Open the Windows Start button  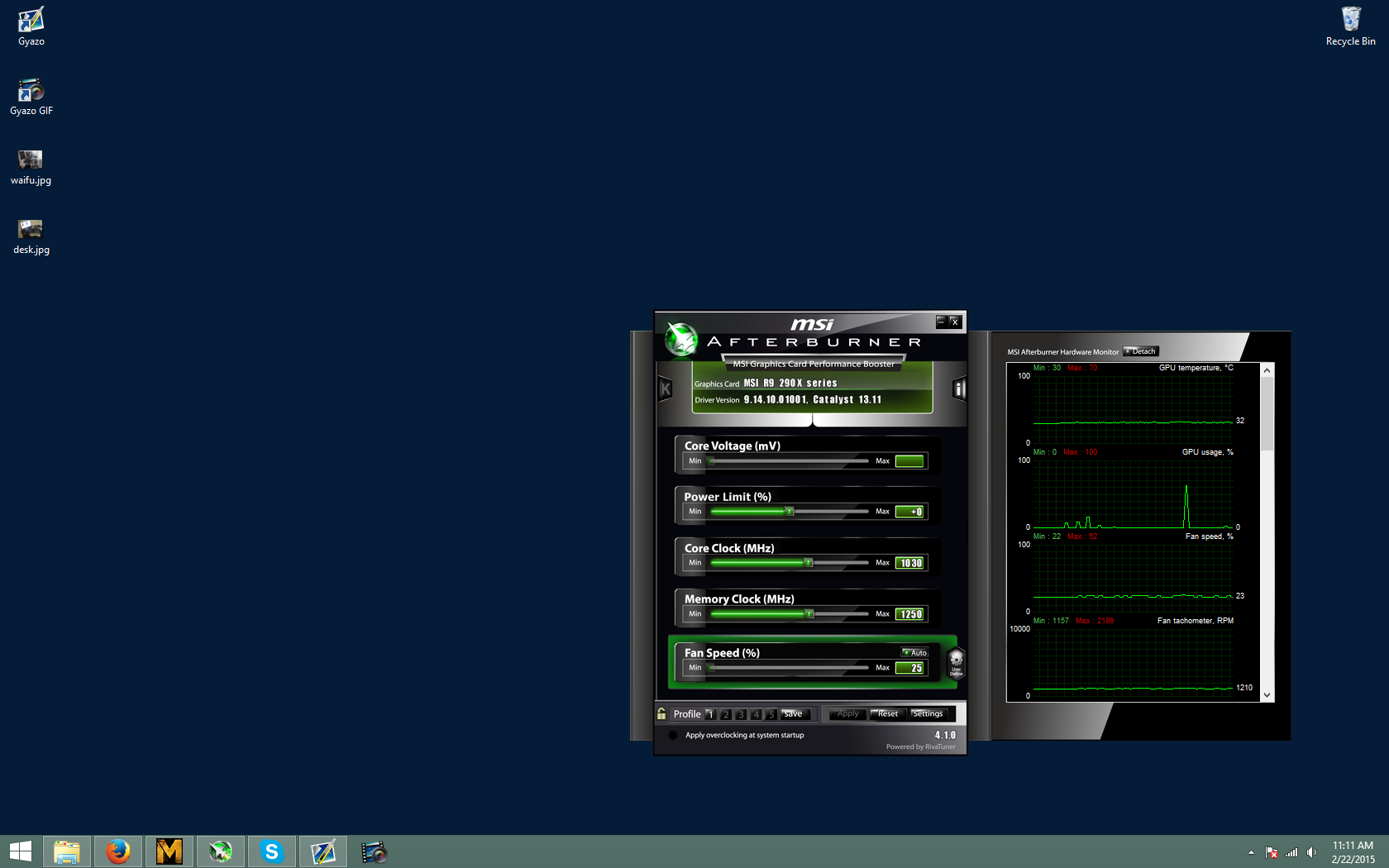pyautogui.click(x=20, y=851)
